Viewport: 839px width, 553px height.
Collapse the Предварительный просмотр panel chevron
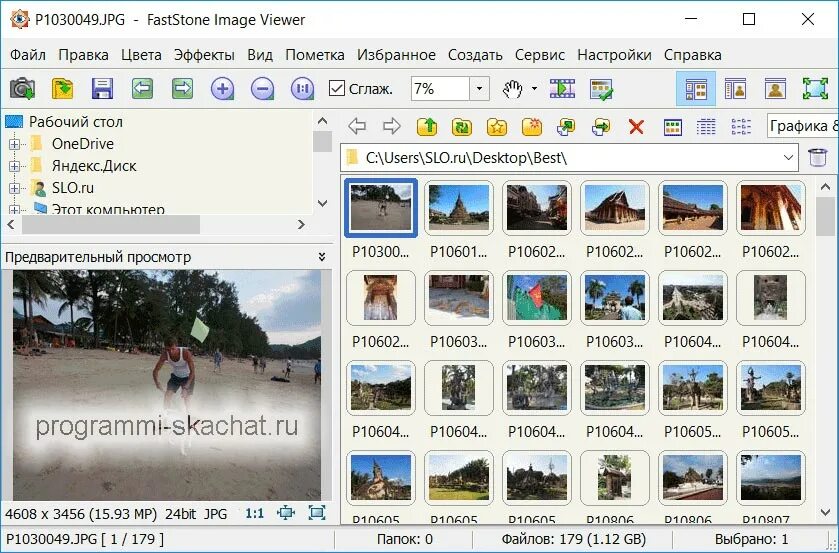[322, 257]
